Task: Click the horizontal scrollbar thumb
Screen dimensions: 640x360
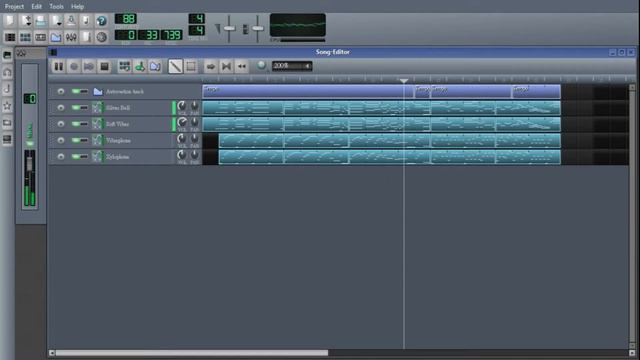Action: click(192, 353)
